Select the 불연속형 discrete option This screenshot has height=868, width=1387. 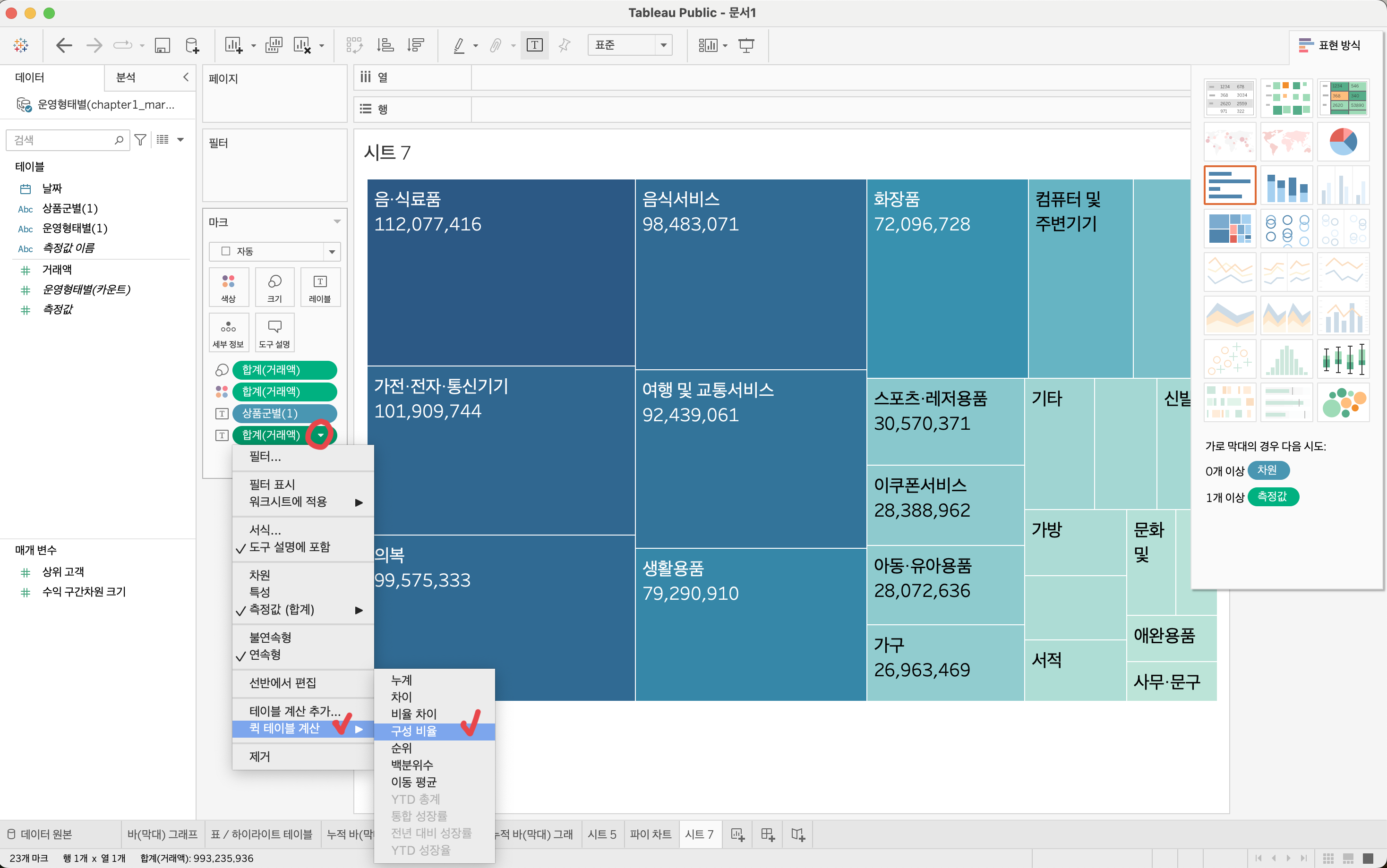[x=270, y=637]
